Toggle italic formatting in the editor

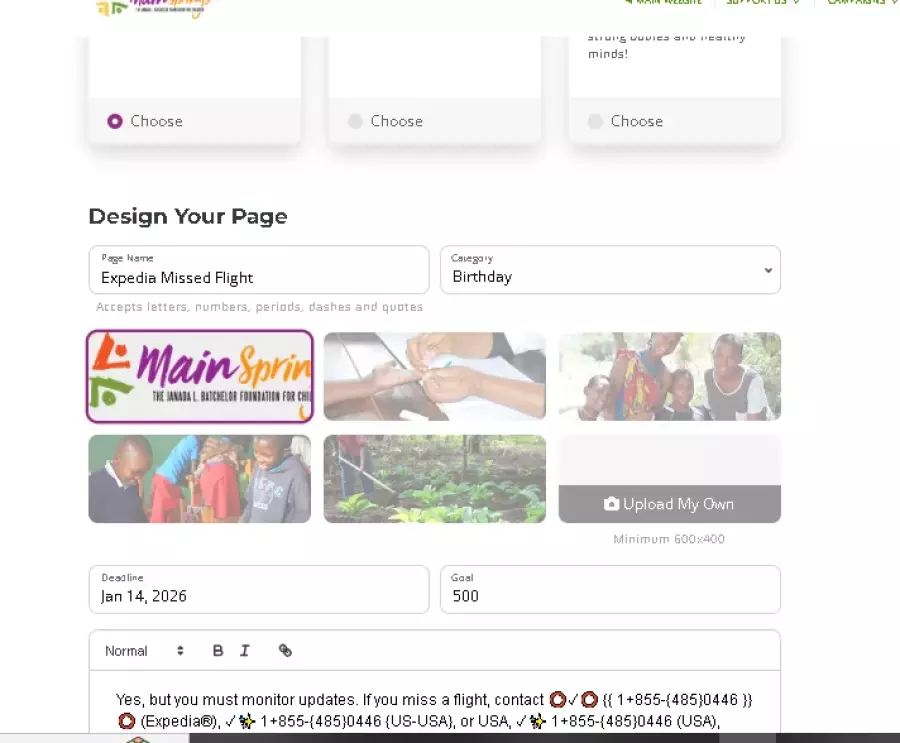pos(245,651)
